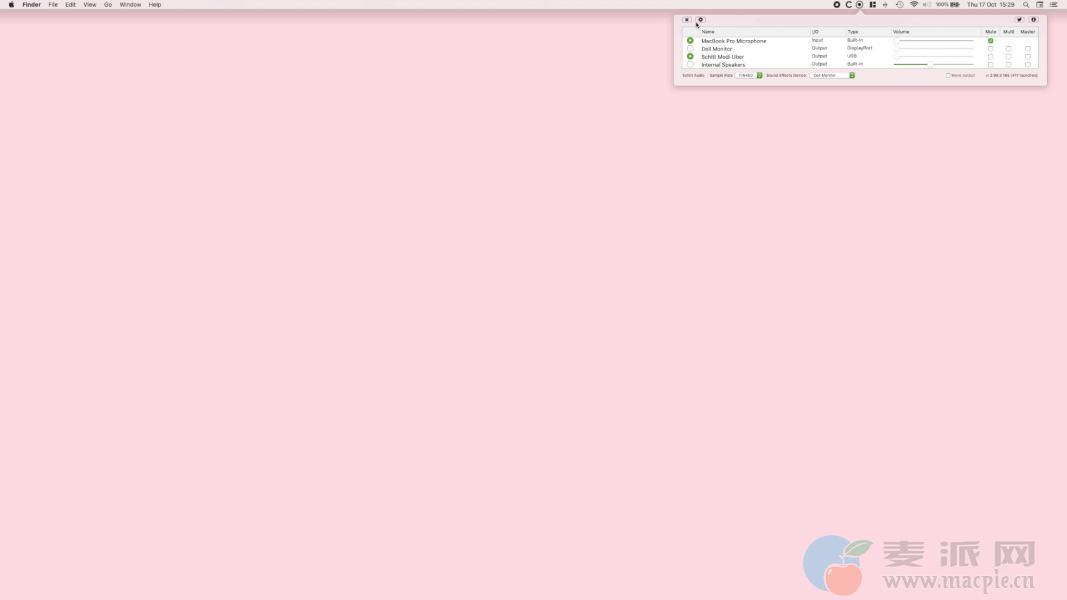Click the gear settings icon in audio panel
The height and width of the screenshot is (600, 1067).
[700, 20]
